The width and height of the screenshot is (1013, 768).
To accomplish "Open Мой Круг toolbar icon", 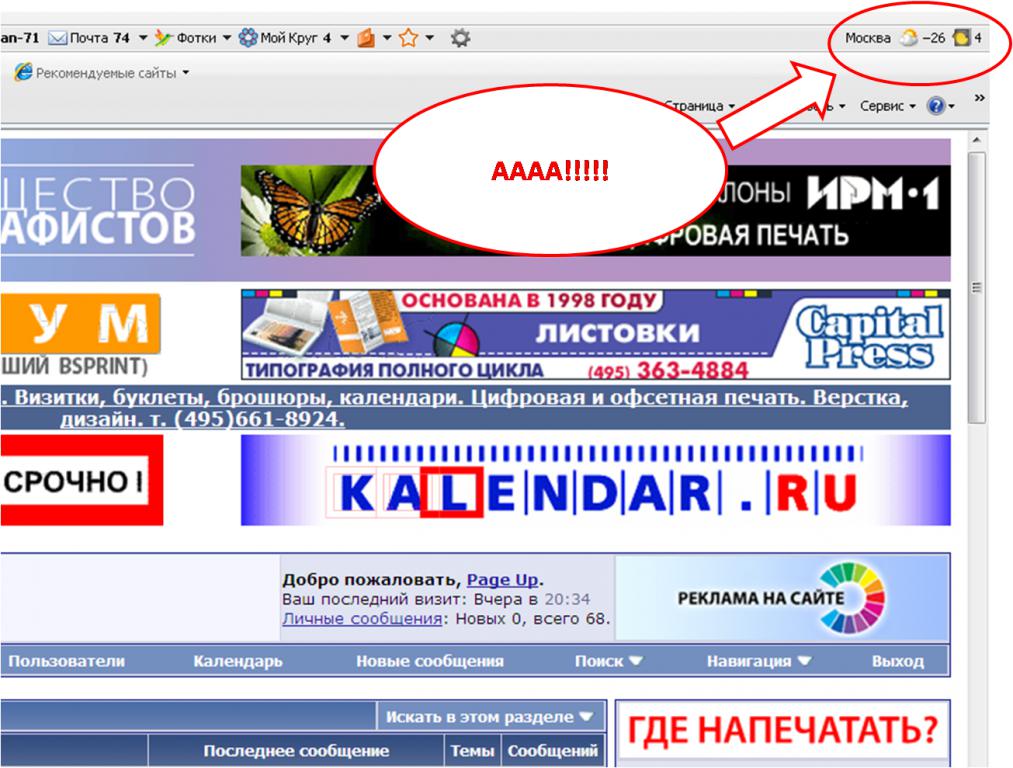I will (x=248, y=38).
